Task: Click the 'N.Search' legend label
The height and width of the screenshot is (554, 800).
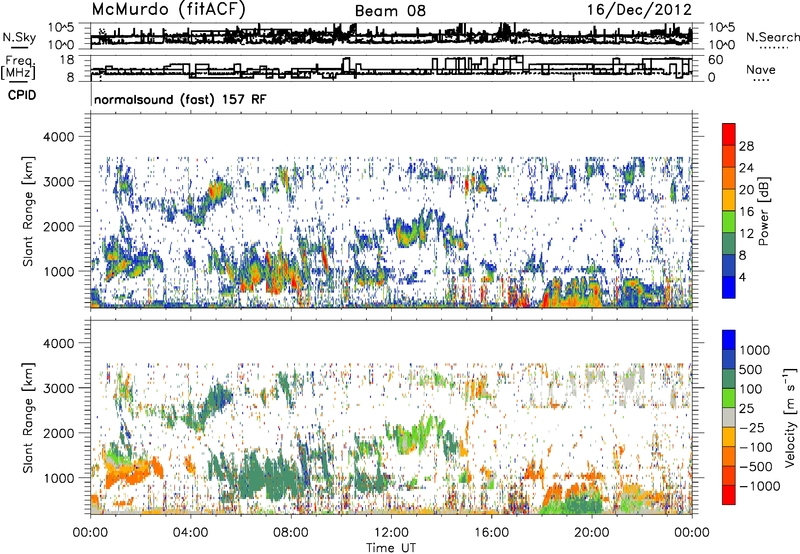Action: (x=772, y=37)
